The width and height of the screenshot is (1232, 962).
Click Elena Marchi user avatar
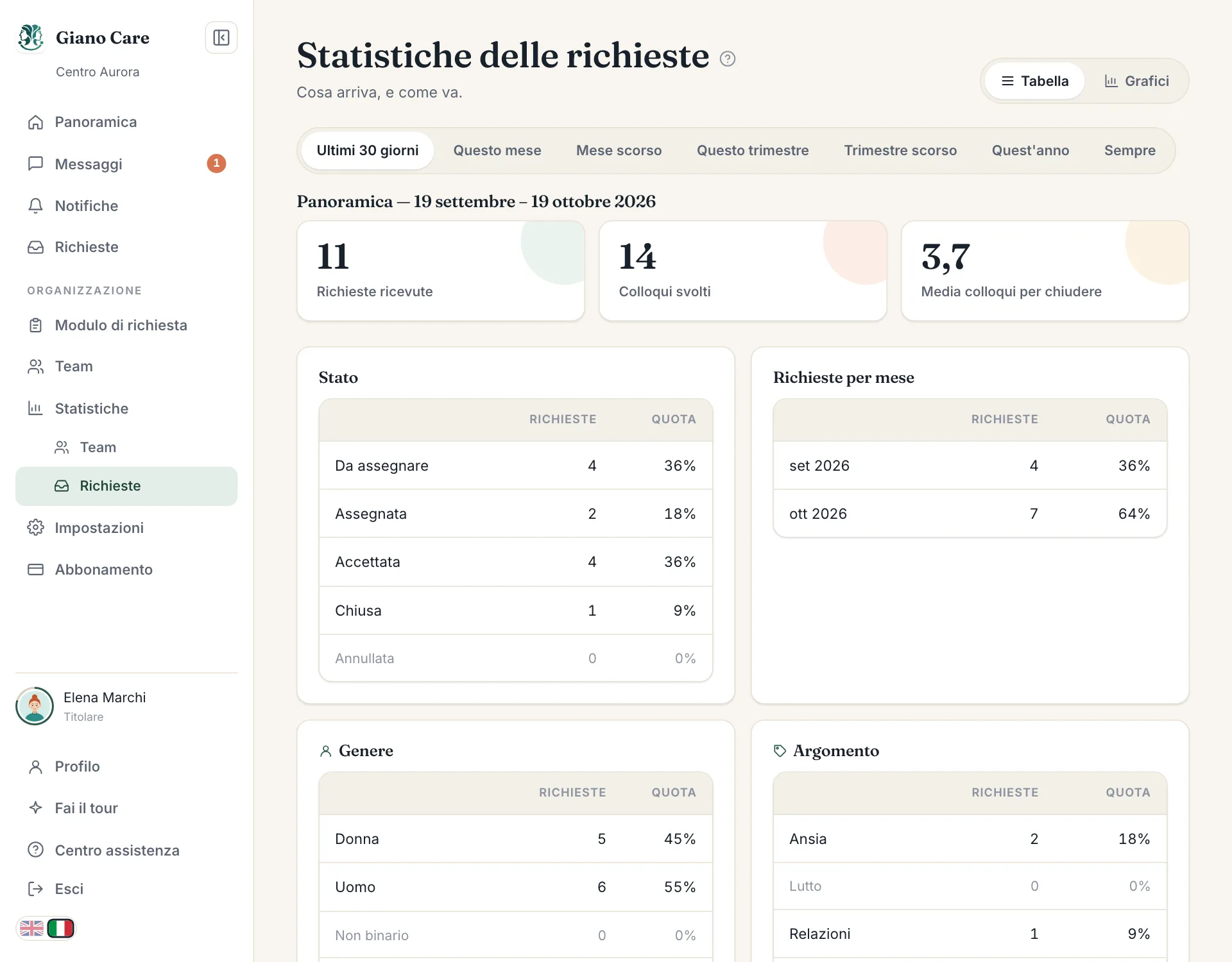point(35,706)
